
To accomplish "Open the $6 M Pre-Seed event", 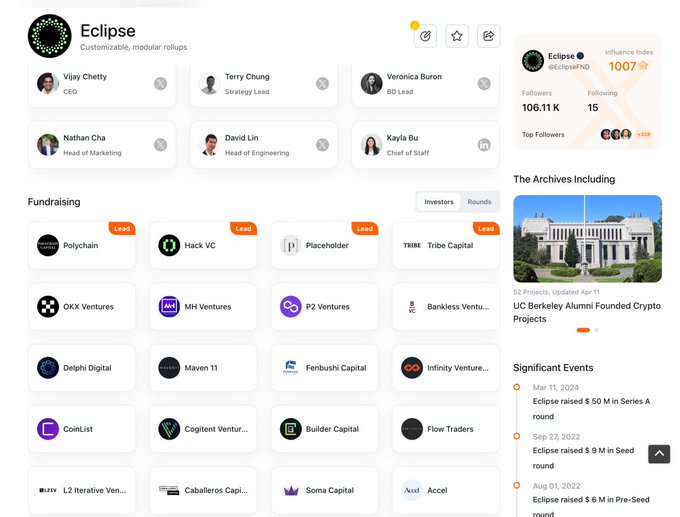I will (x=591, y=507).
